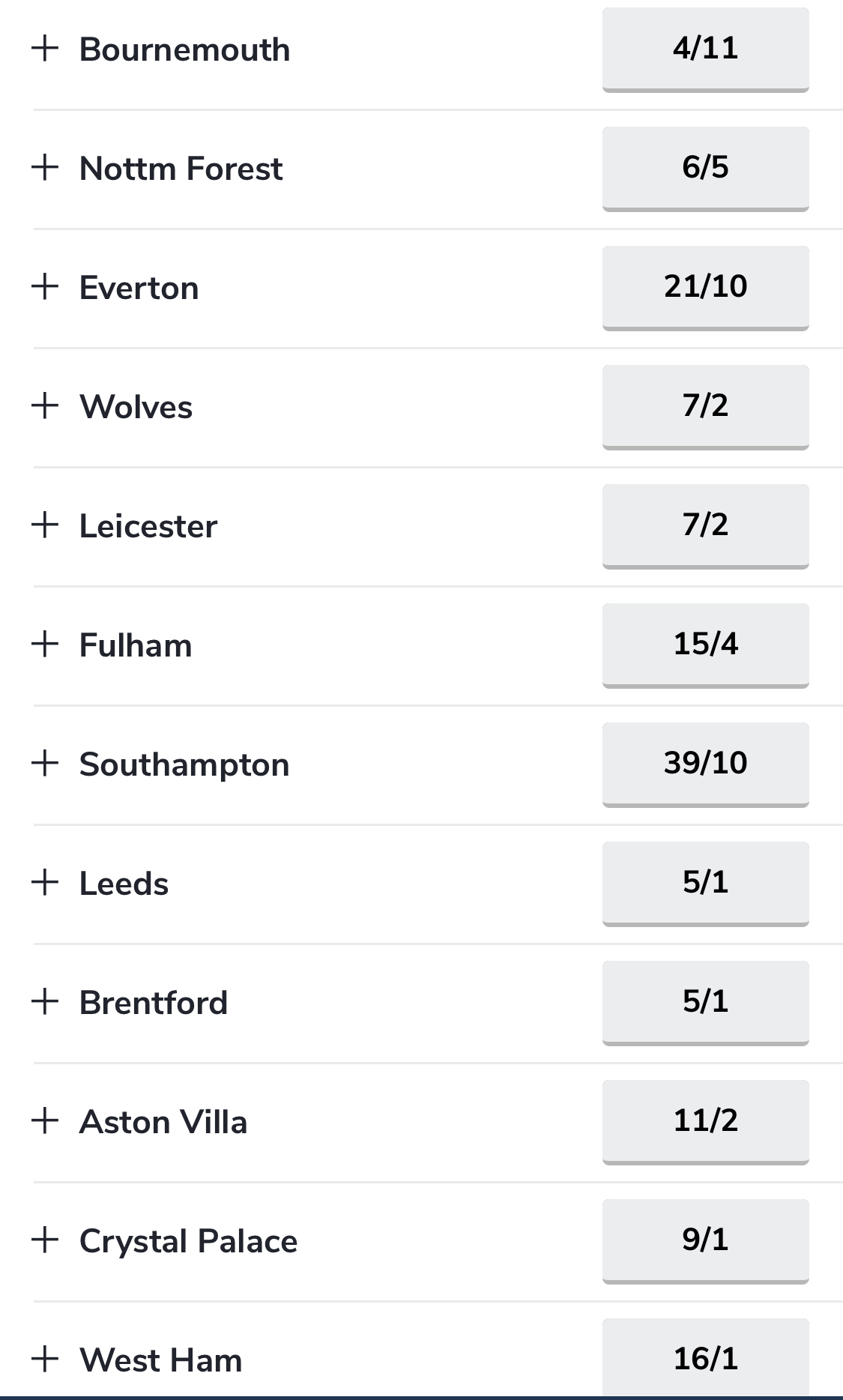The height and width of the screenshot is (1400, 843).
Task: Select the 4/11 odds for Bournemouth
Action: [705, 49]
